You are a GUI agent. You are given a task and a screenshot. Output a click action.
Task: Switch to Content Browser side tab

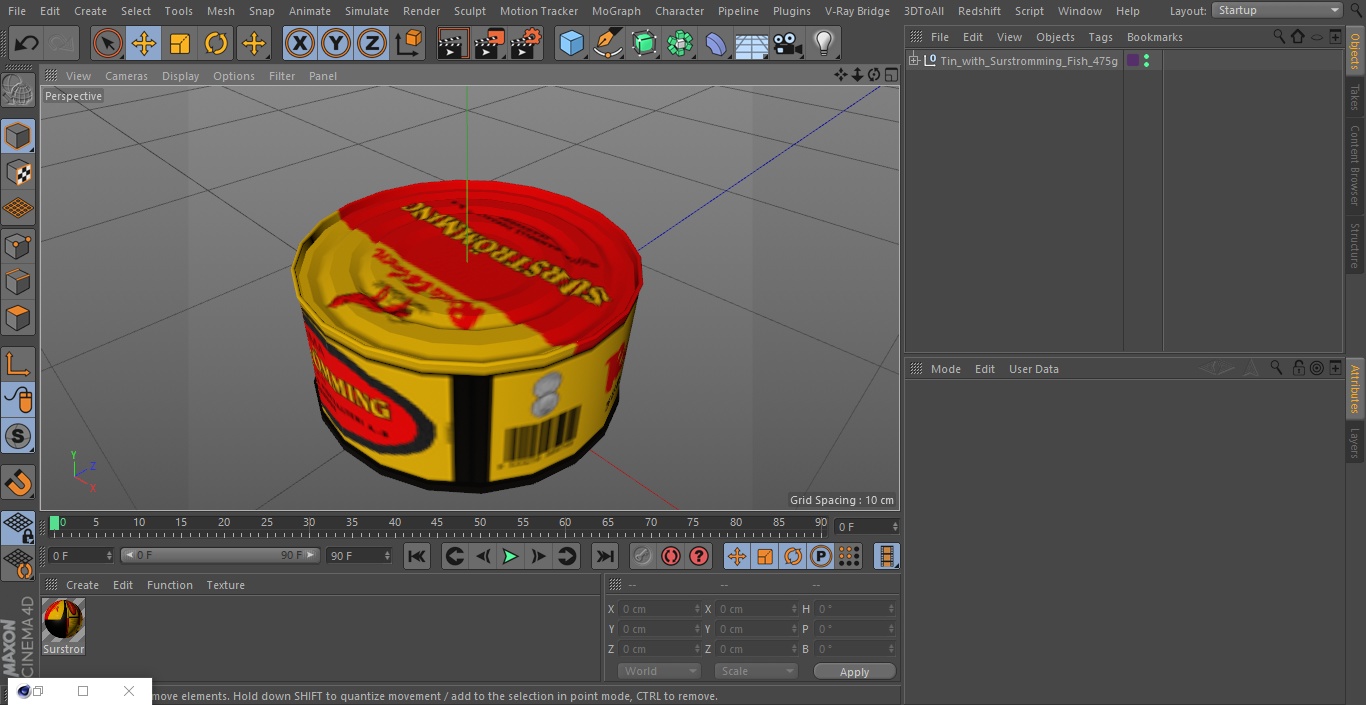1355,165
